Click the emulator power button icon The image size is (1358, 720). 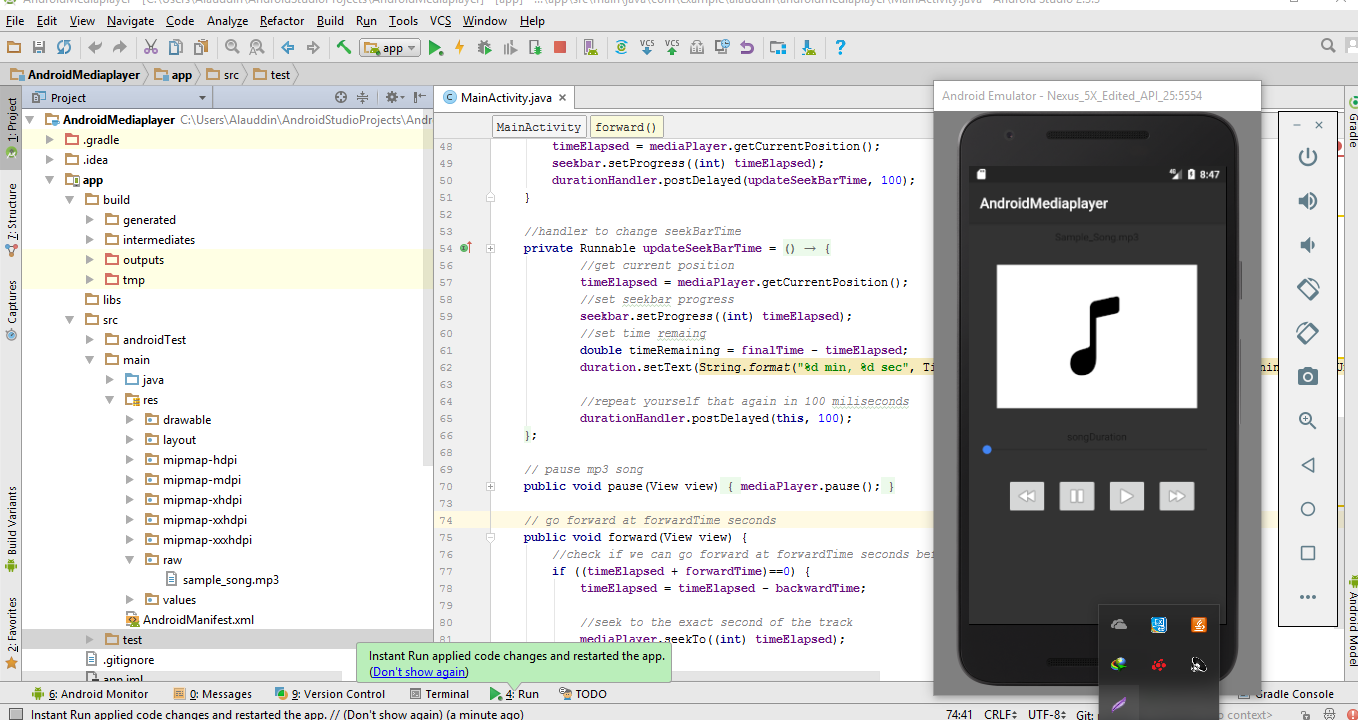(x=1307, y=157)
